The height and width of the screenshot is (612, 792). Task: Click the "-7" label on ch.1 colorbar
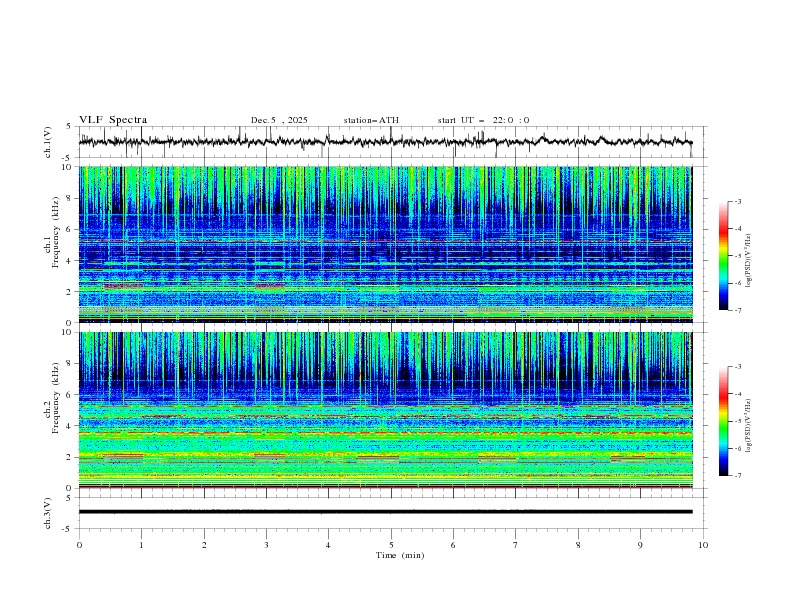738,311
